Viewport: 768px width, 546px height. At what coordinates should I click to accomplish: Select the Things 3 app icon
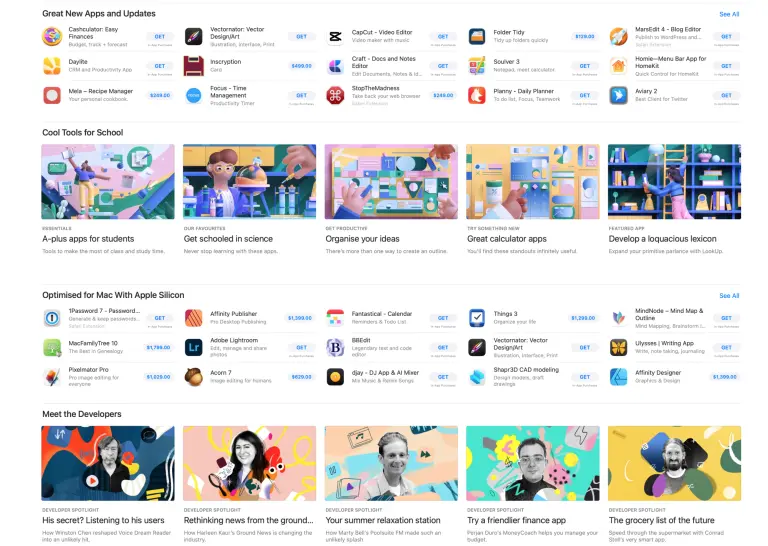[x=477, y=318]
